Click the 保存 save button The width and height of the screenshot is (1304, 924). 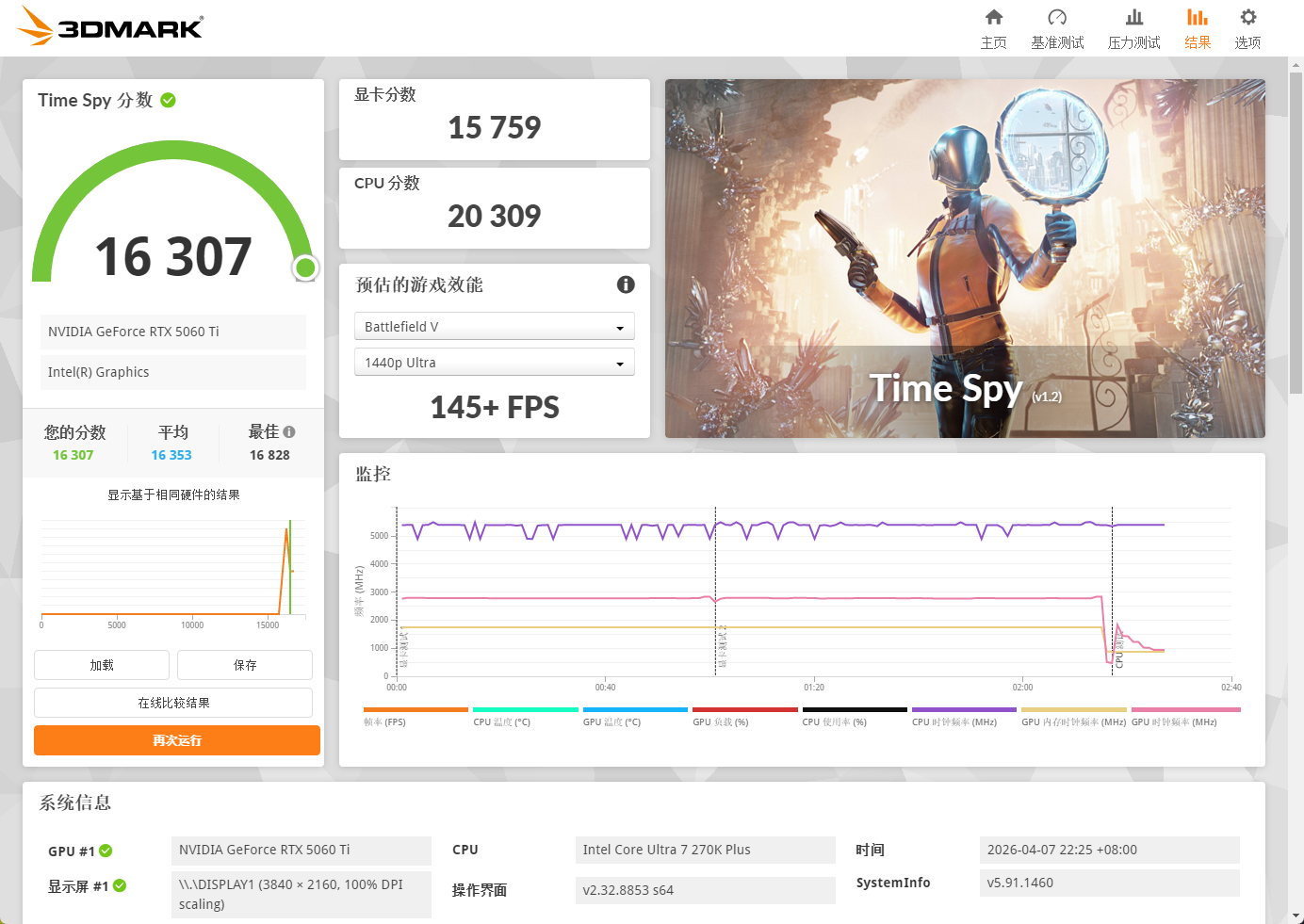(244, 665)
